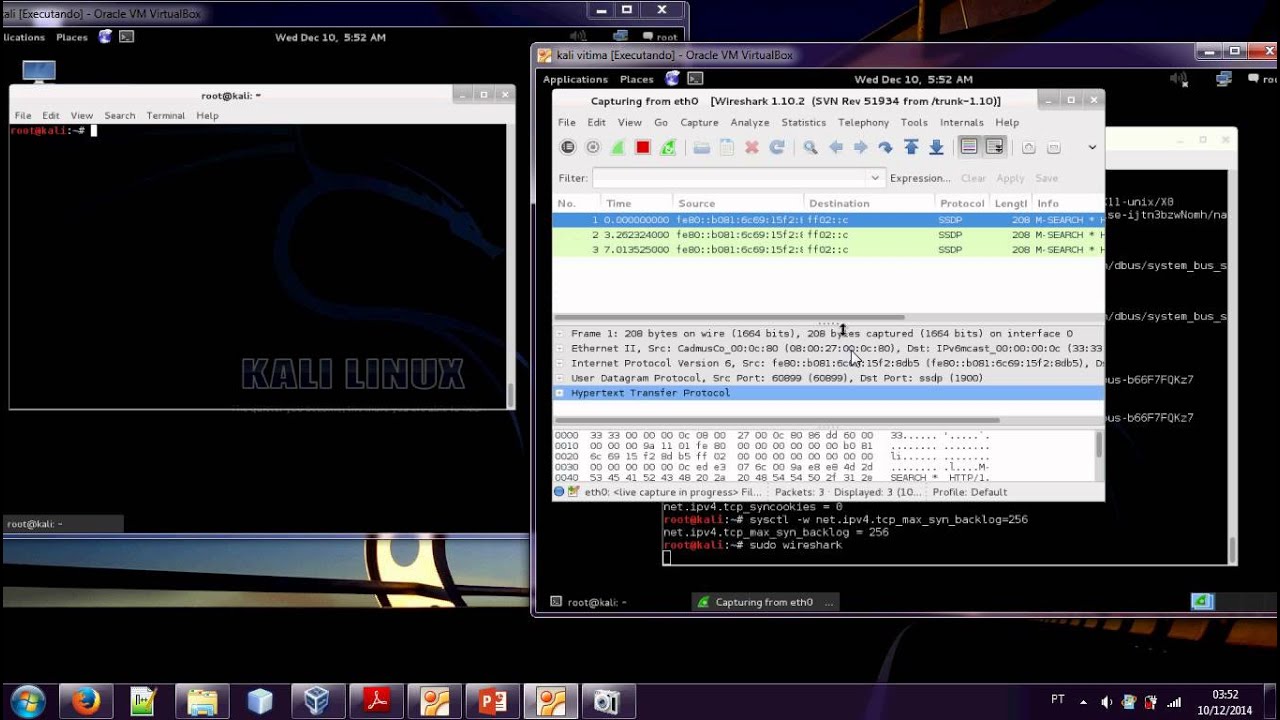Expand Internet Protocol Version 6 row
Image resolution: width=1280 pixels, height=720 pixels.
coord(560,364)
